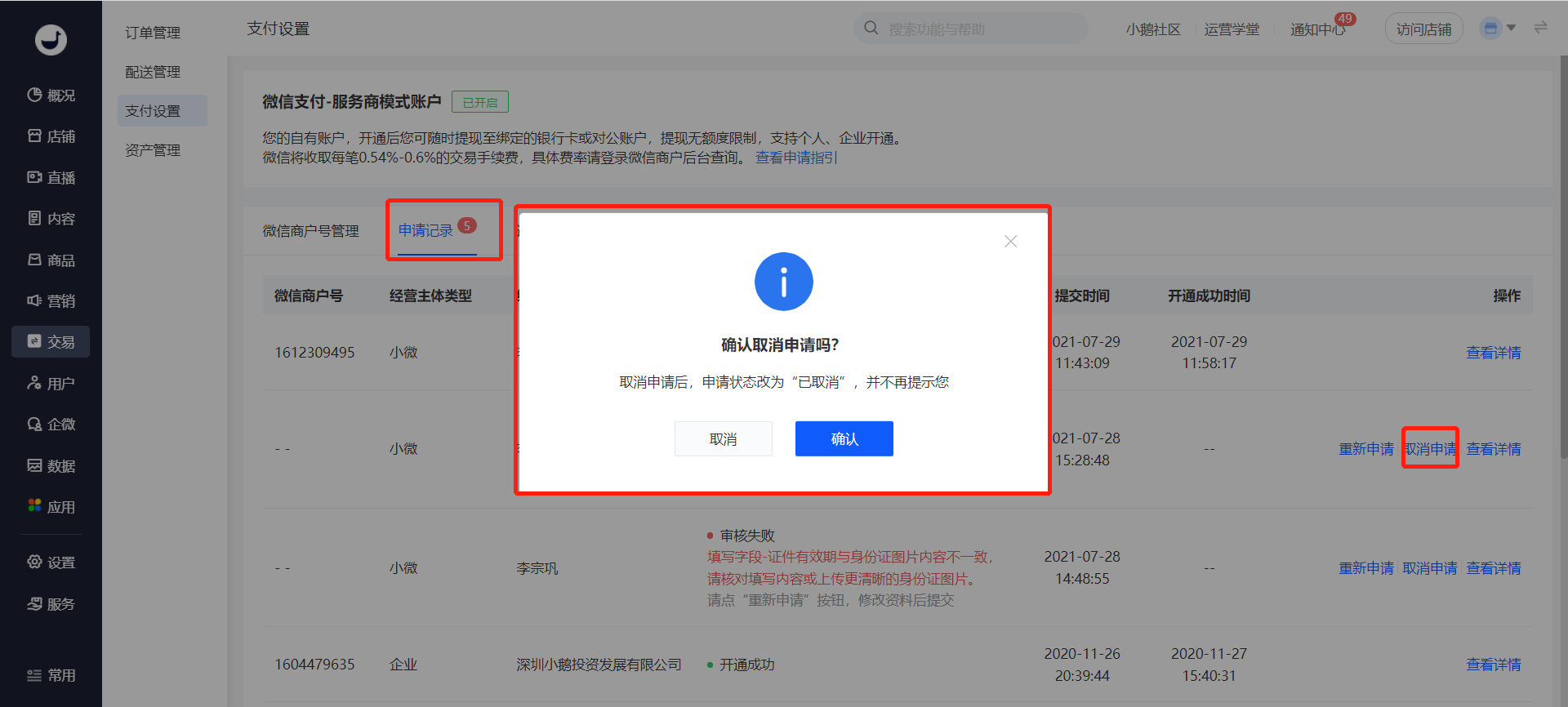
Task: Open the 查看申请指引 guide link
Action: [796, 158]
